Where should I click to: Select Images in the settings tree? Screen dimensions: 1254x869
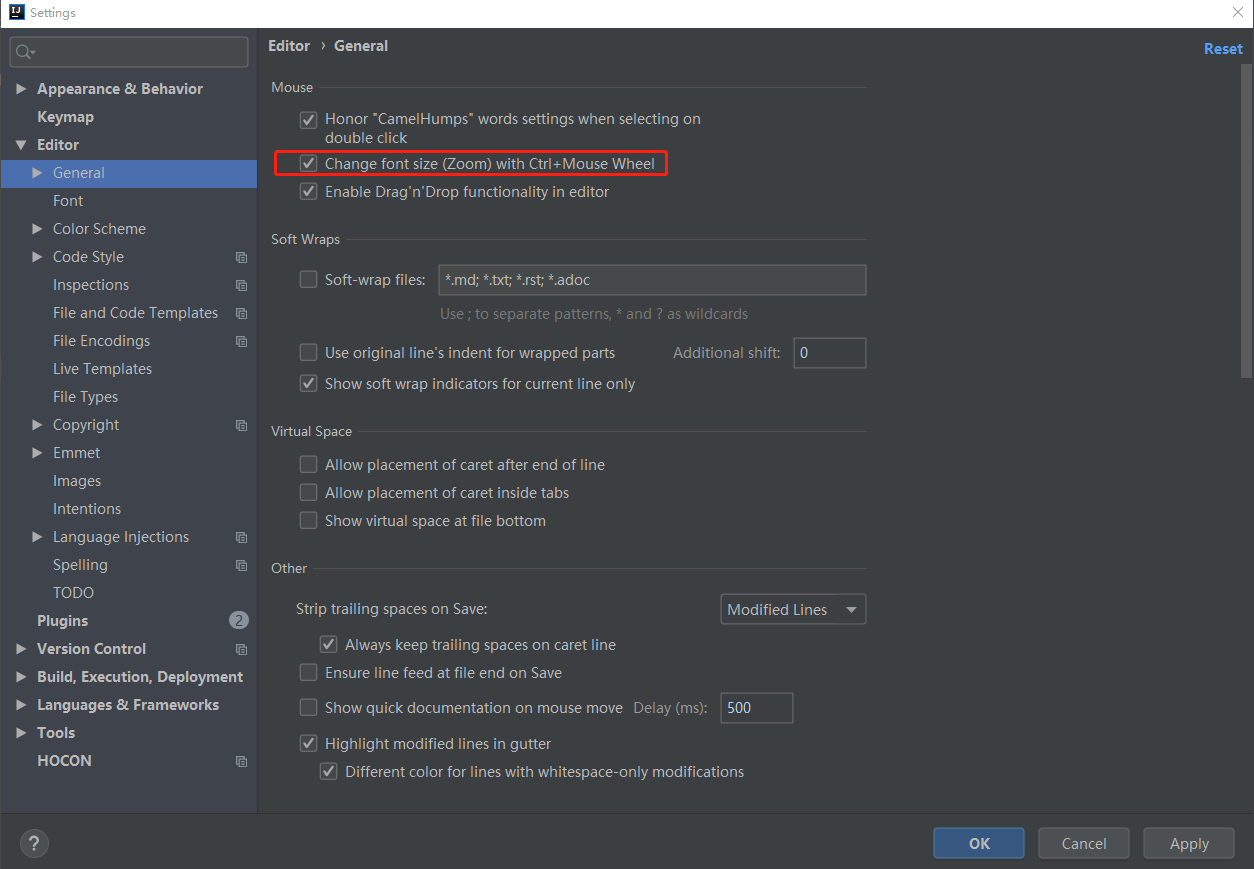click(x=77, y=481)
